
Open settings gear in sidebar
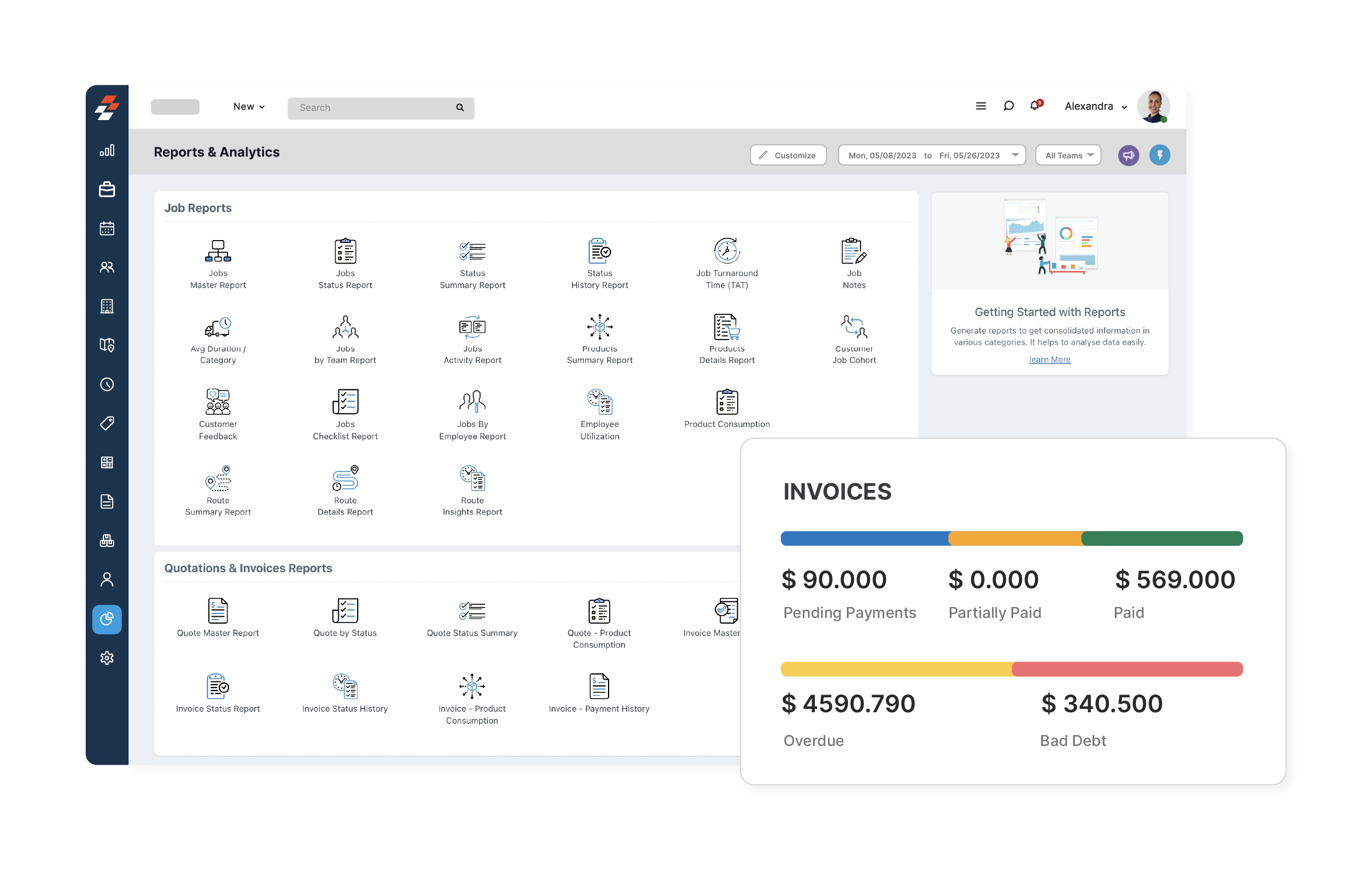107,658
